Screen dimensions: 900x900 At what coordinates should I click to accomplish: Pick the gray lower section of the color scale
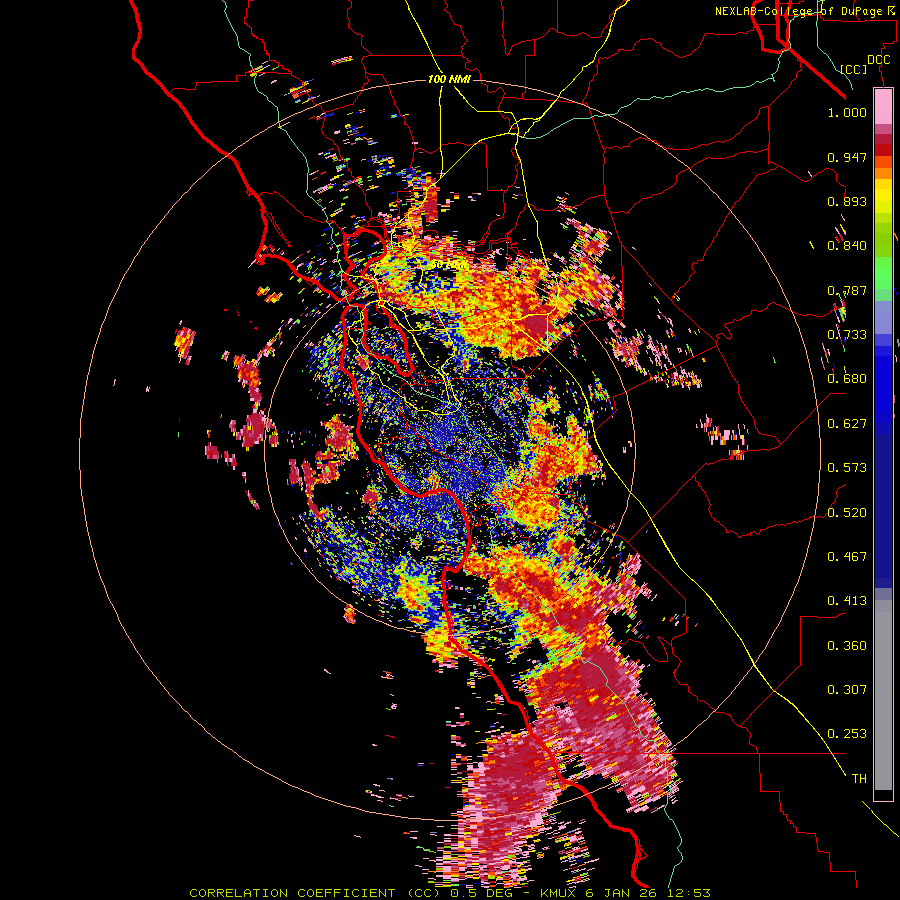pyautogui.click(x=883, y=695)
